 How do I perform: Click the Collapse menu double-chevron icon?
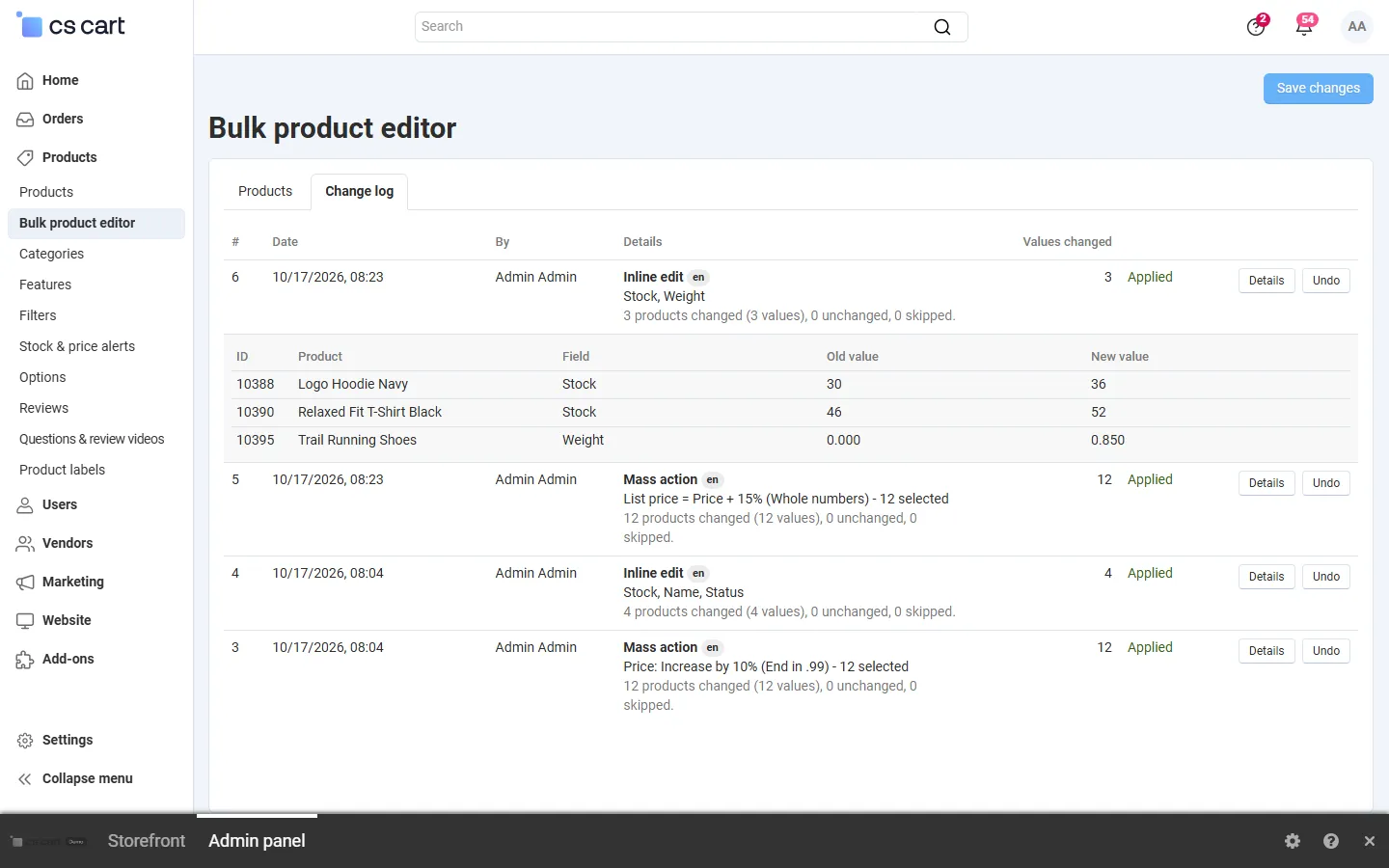(25, 779)
